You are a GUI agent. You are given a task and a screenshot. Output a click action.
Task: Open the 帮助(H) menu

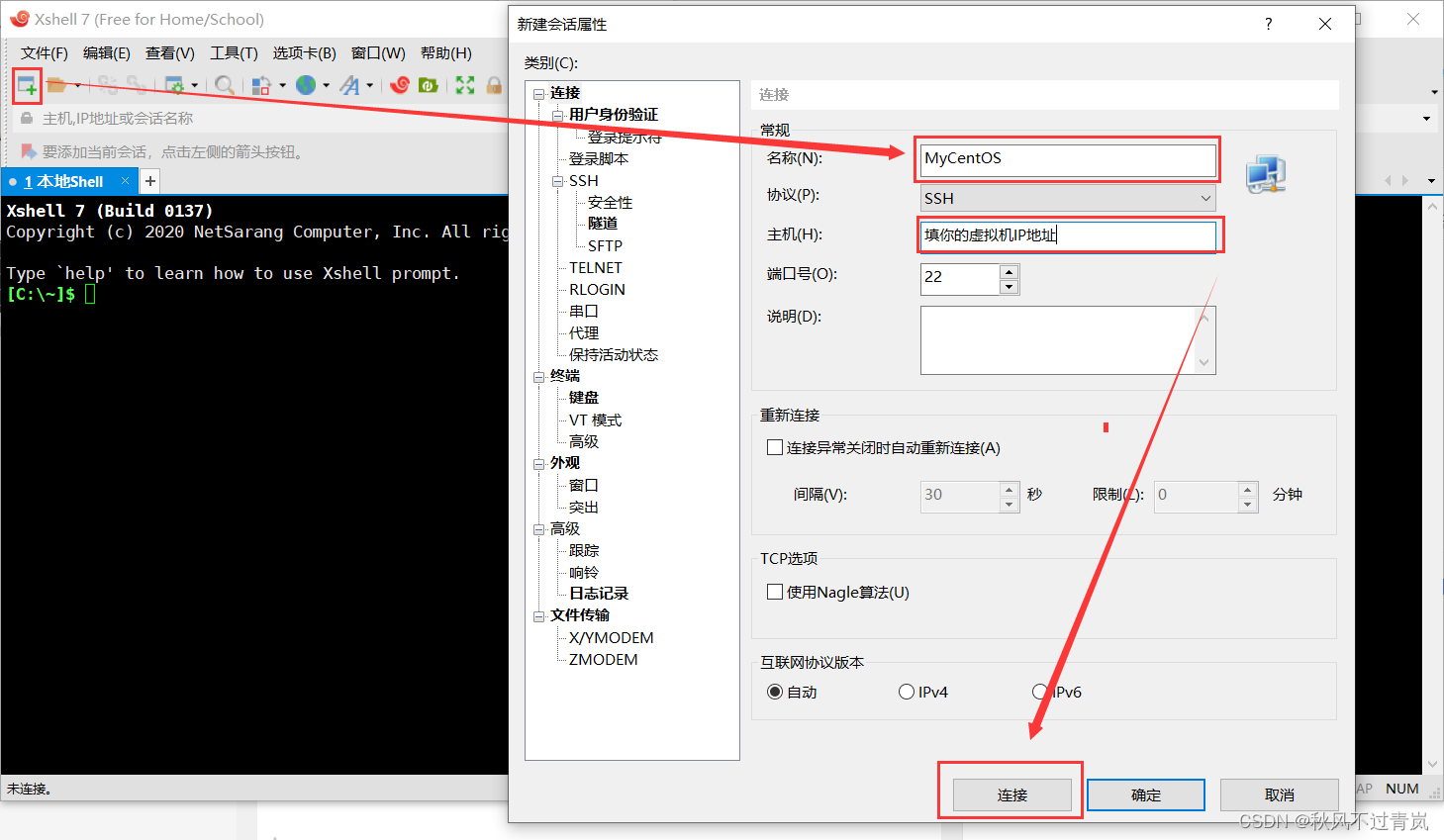point(446,53)
